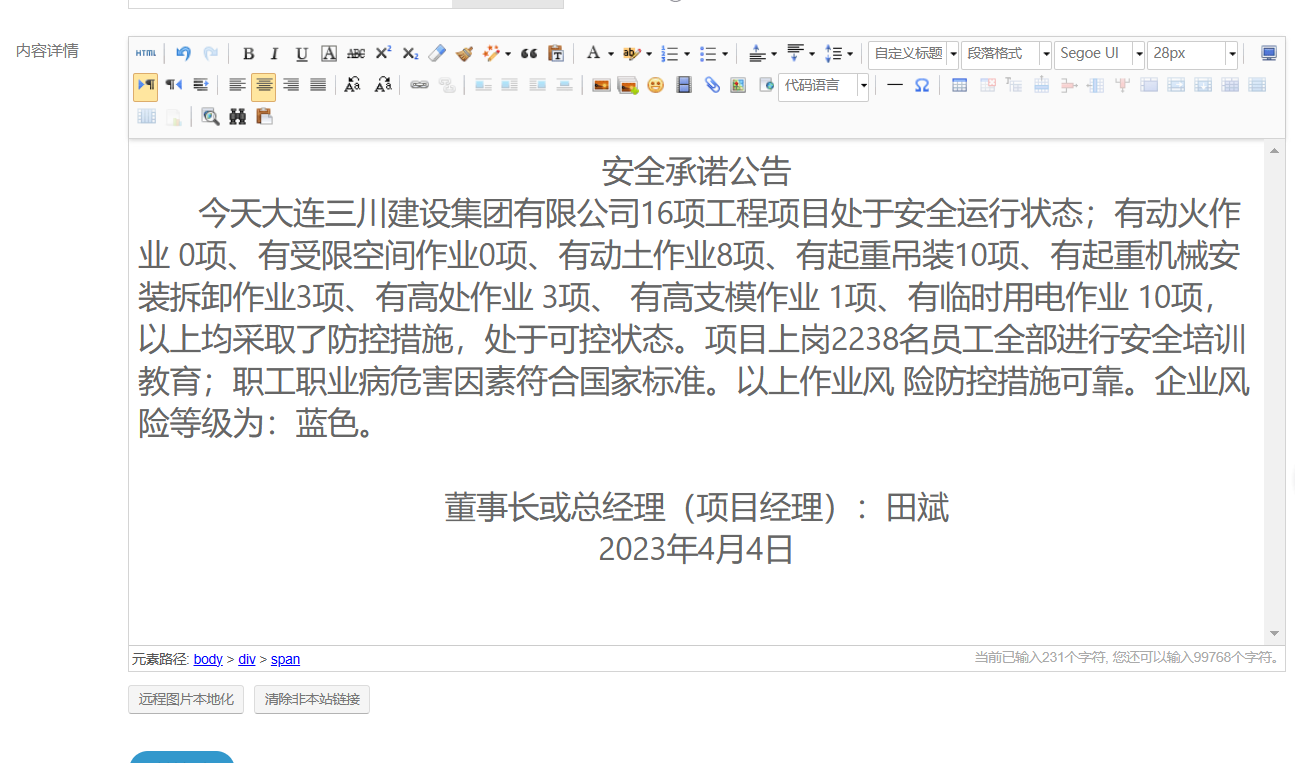This screenshot has width=1295, height=763.
Task: Open the font color dropdown arrow
Action: [610, 53]
